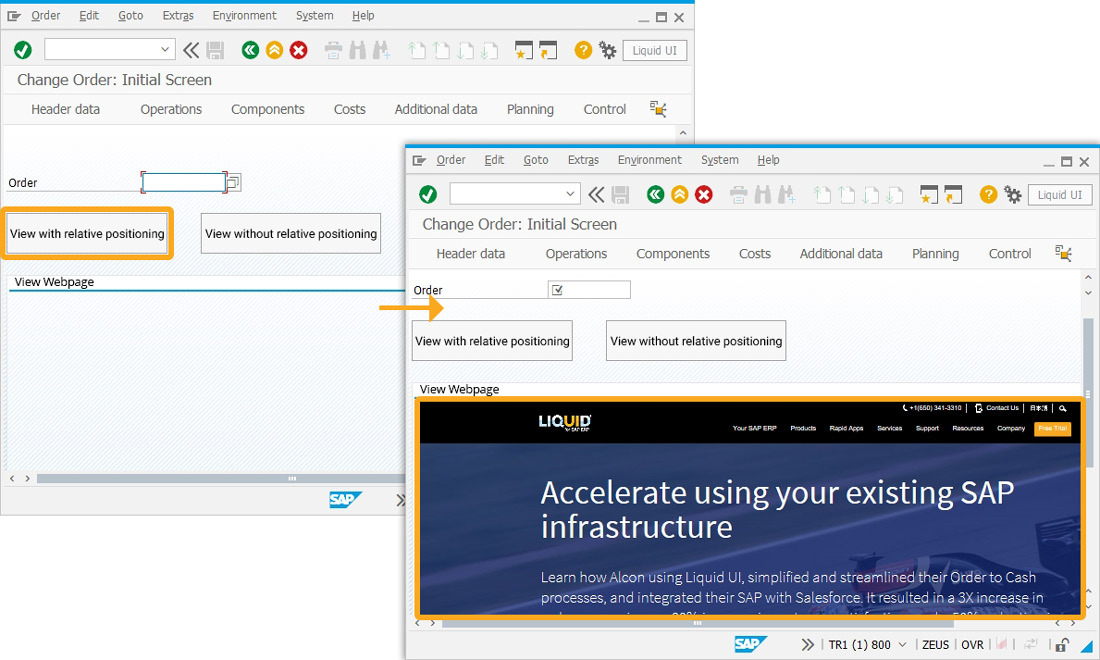This screenshot has height=660, width=1100.
Task: Click the green Enter checkmark in the front window
Action: [x=428, y=194]
